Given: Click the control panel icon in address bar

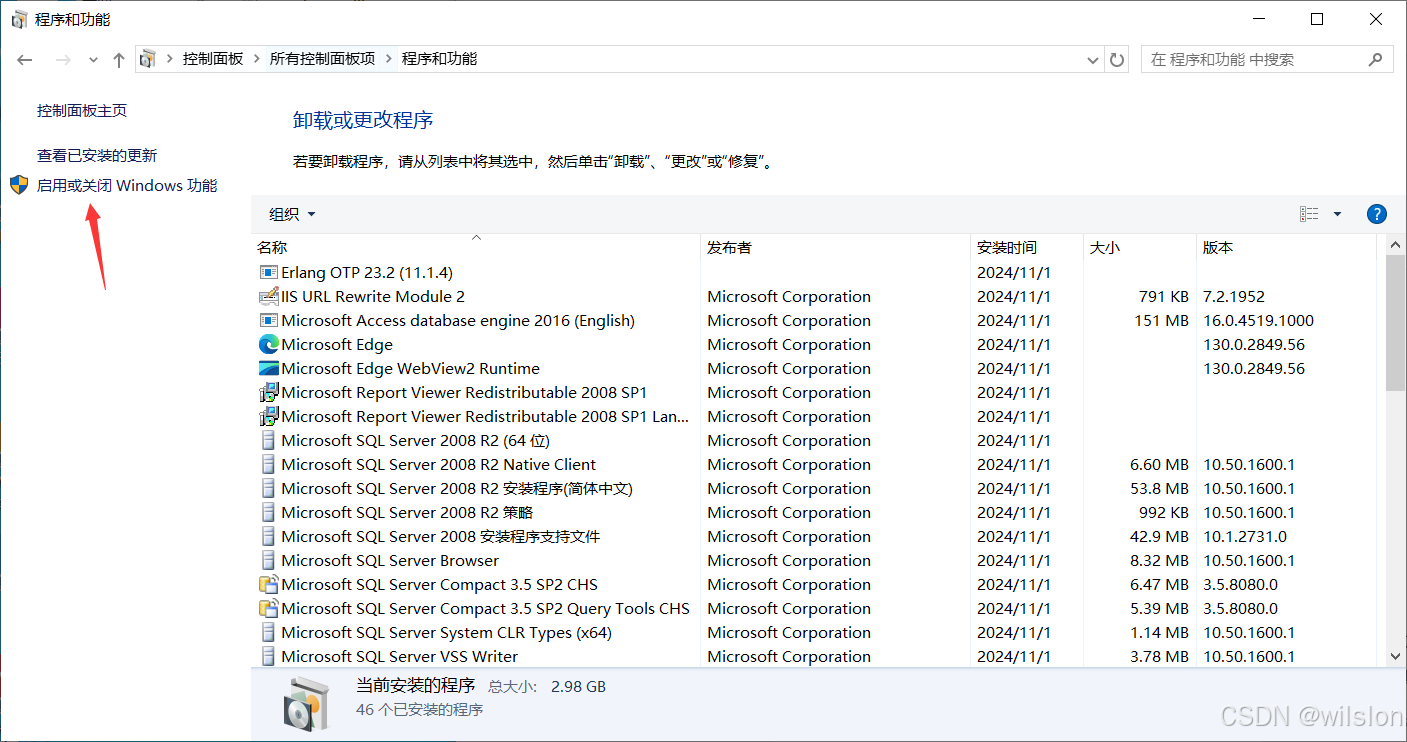Looking at the screenshot, I should [148, 59].
